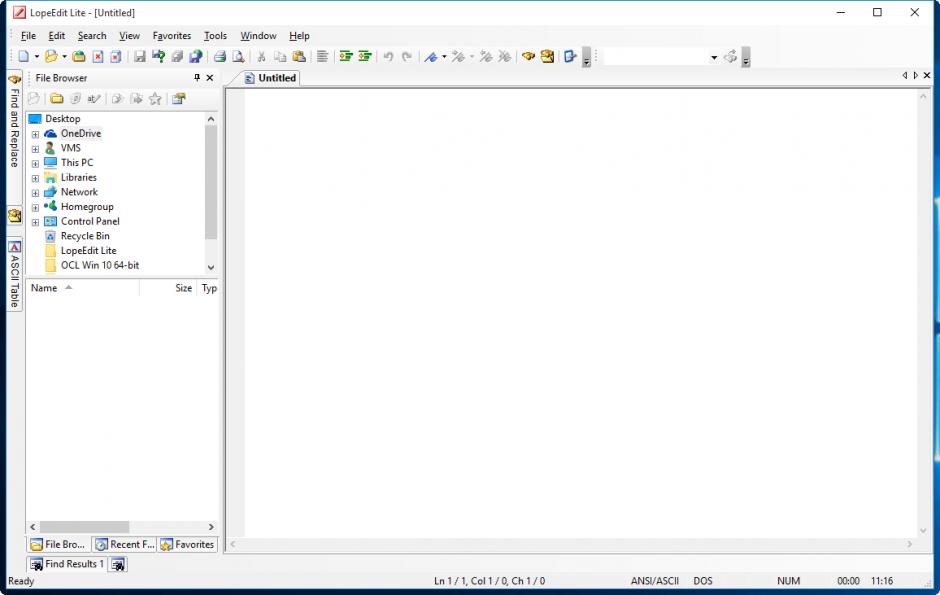Select the LopeEdit Lite folder
940x595 pixels.
pos(88,250)
